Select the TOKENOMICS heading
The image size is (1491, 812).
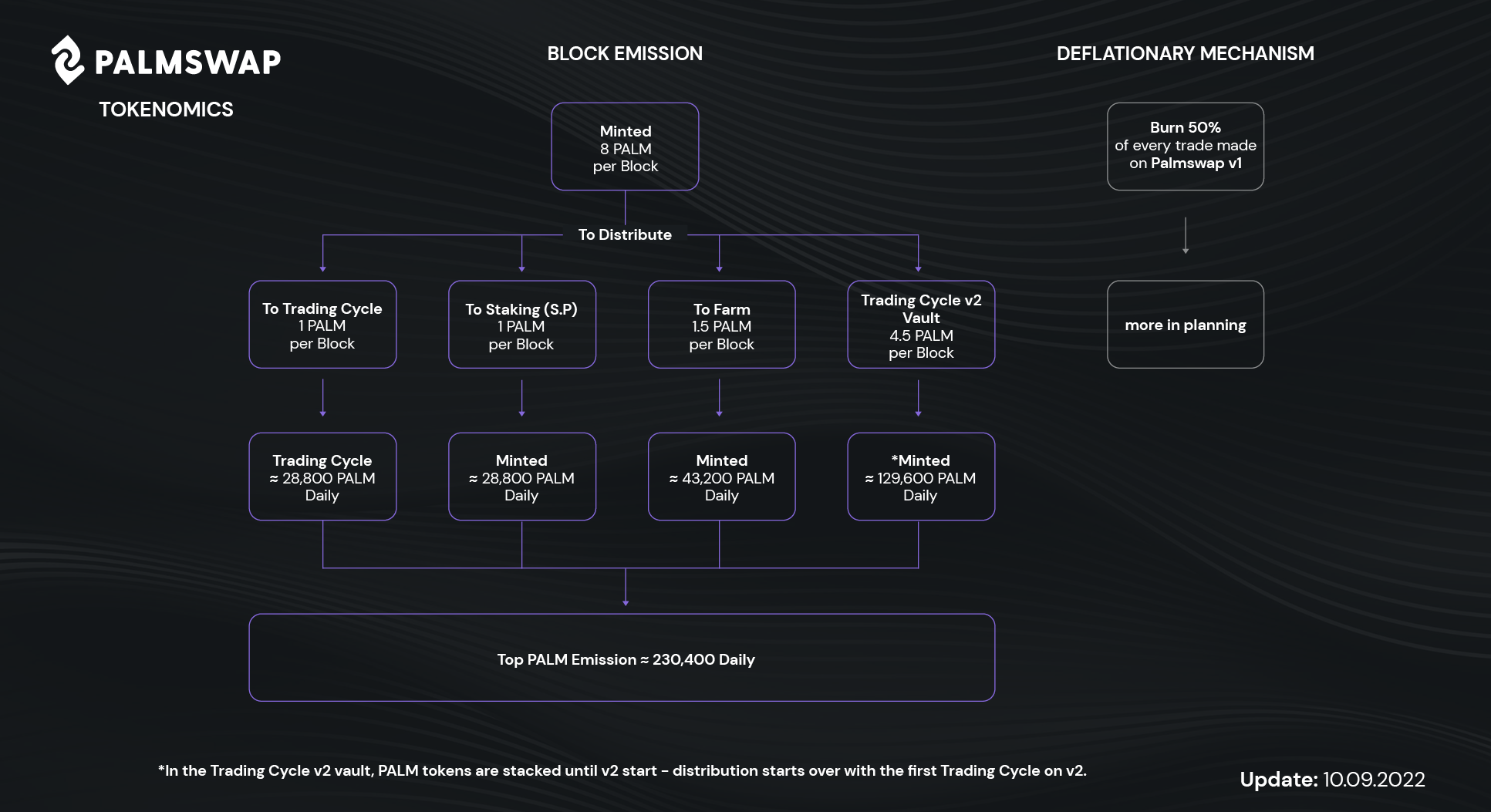[x=166, y=110]
